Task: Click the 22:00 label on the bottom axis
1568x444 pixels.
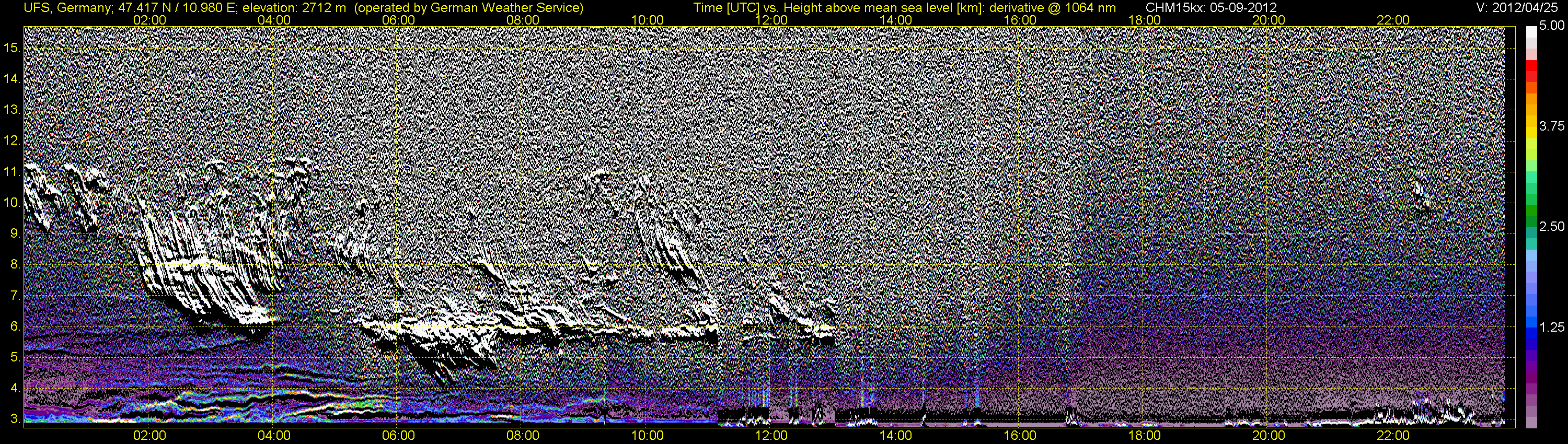Action: tap(1393, 436)
